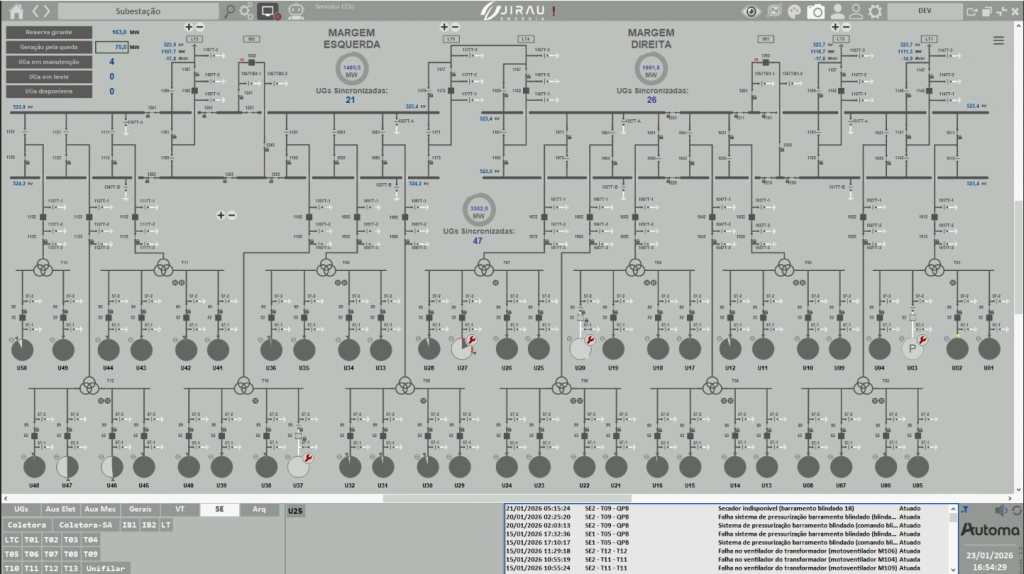This screenshot has width=1024, height=574.
Task: Open the color palette theme icon
Action: point(795,11)
